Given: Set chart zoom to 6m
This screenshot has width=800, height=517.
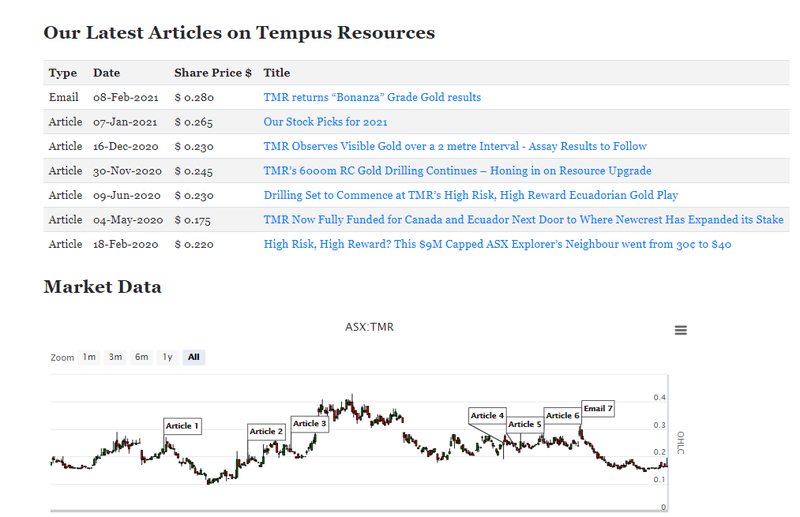Looking at the screenshot, I should 141,357.
